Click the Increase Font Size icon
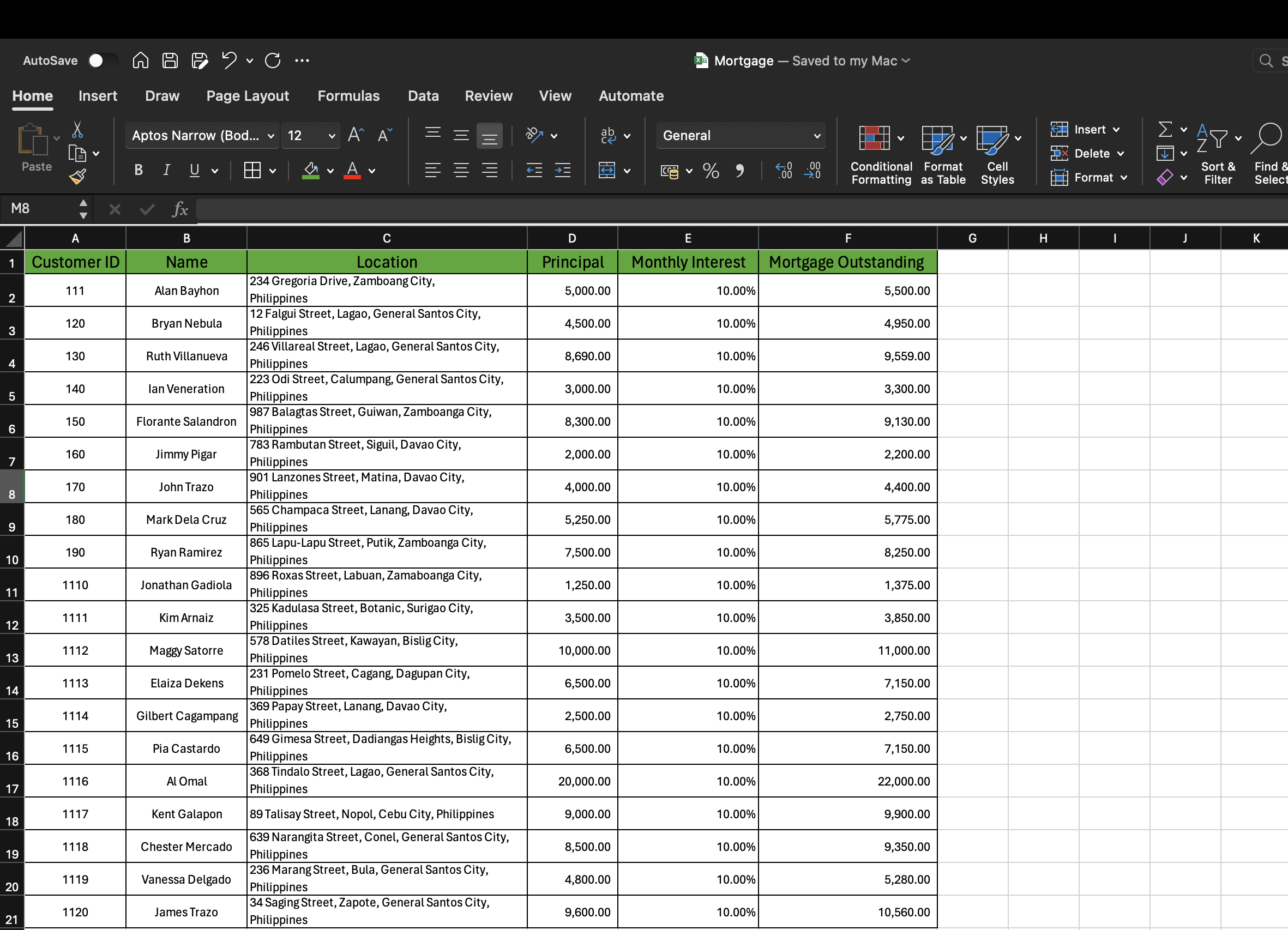 click(x=356, y=135)
